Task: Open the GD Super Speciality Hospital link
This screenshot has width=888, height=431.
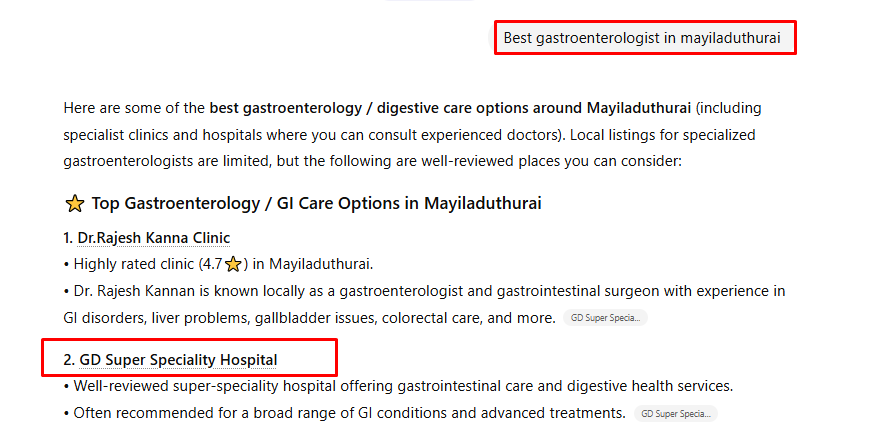Action: pos(178,360)
